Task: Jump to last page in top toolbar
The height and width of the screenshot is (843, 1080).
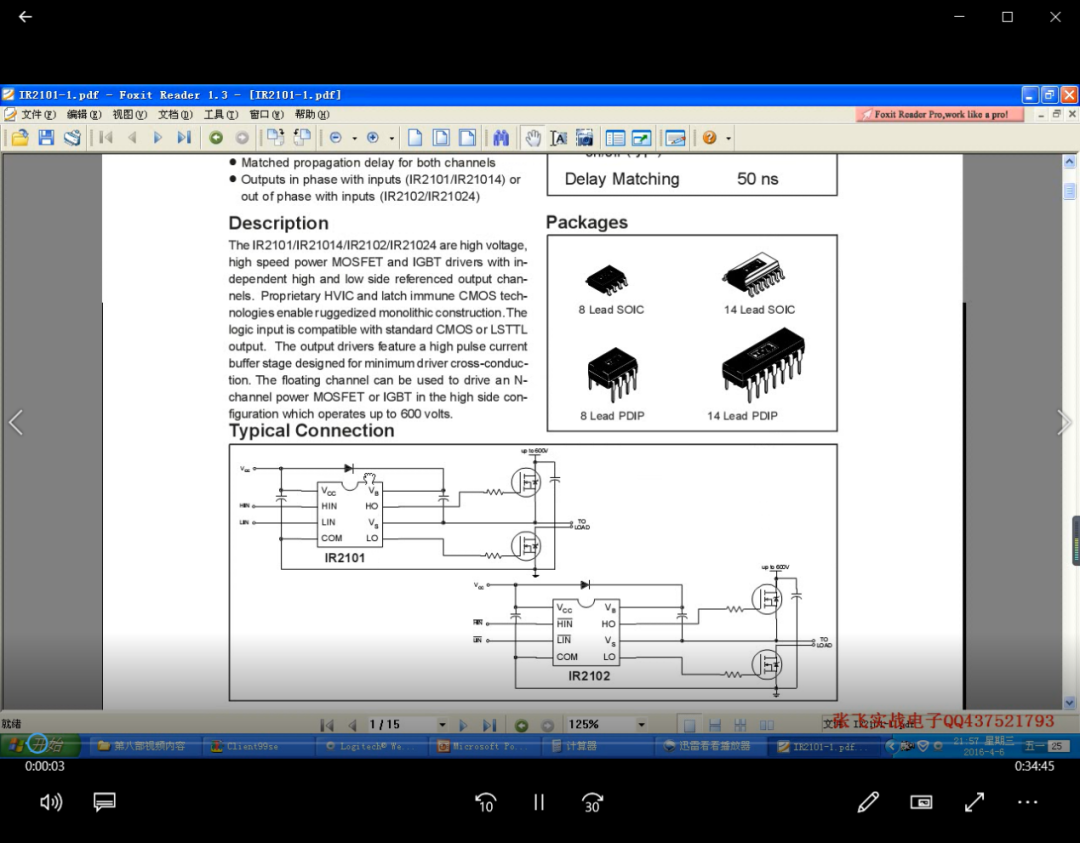Action: click(184, 138)
